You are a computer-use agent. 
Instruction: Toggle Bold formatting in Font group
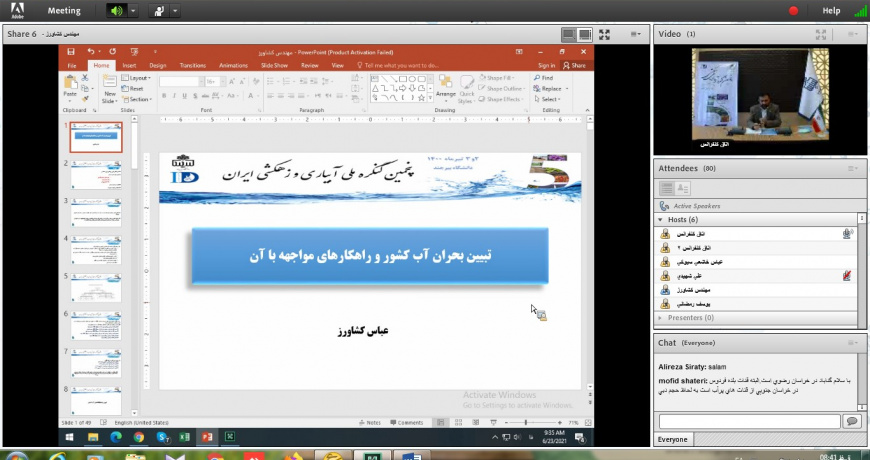(x=164, y=96)
